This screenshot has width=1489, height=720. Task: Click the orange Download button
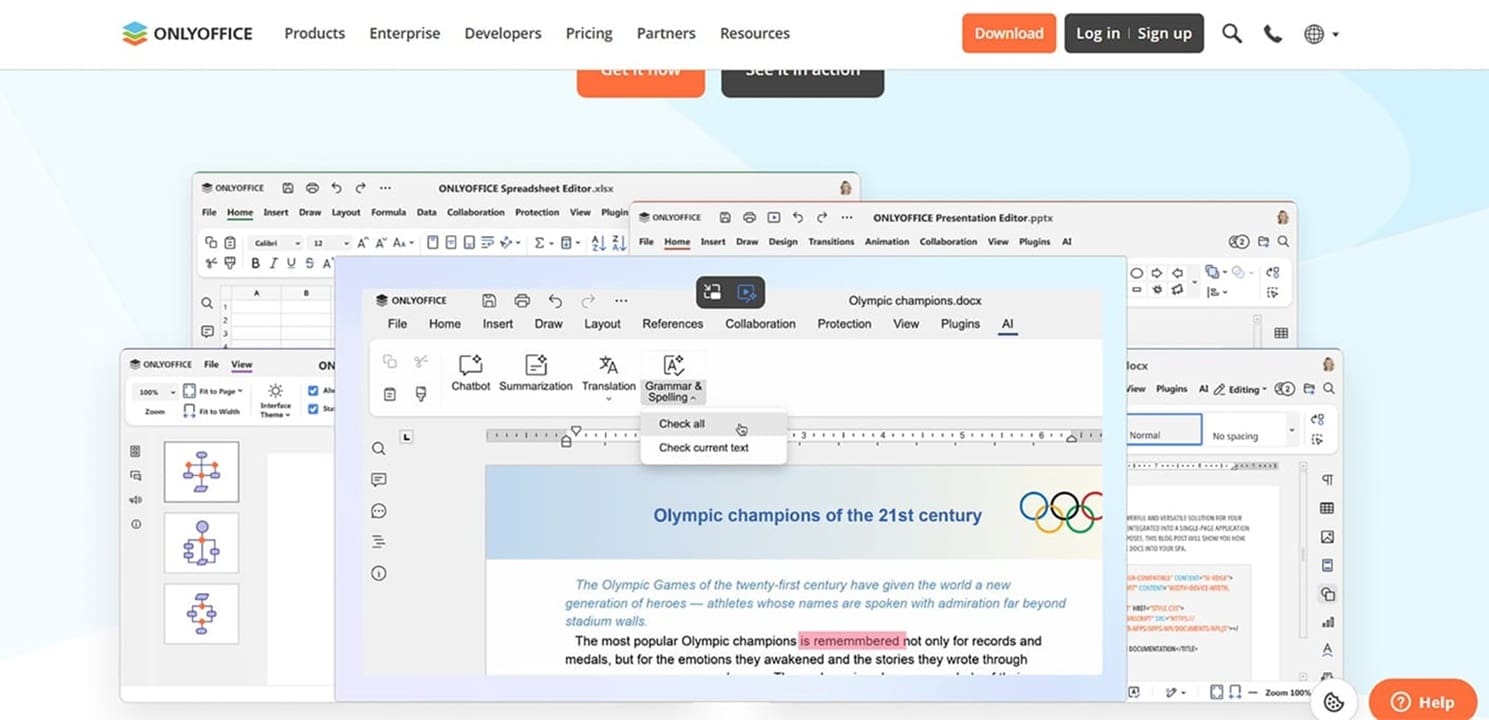pyautogui.click(x=1009, y=33)
